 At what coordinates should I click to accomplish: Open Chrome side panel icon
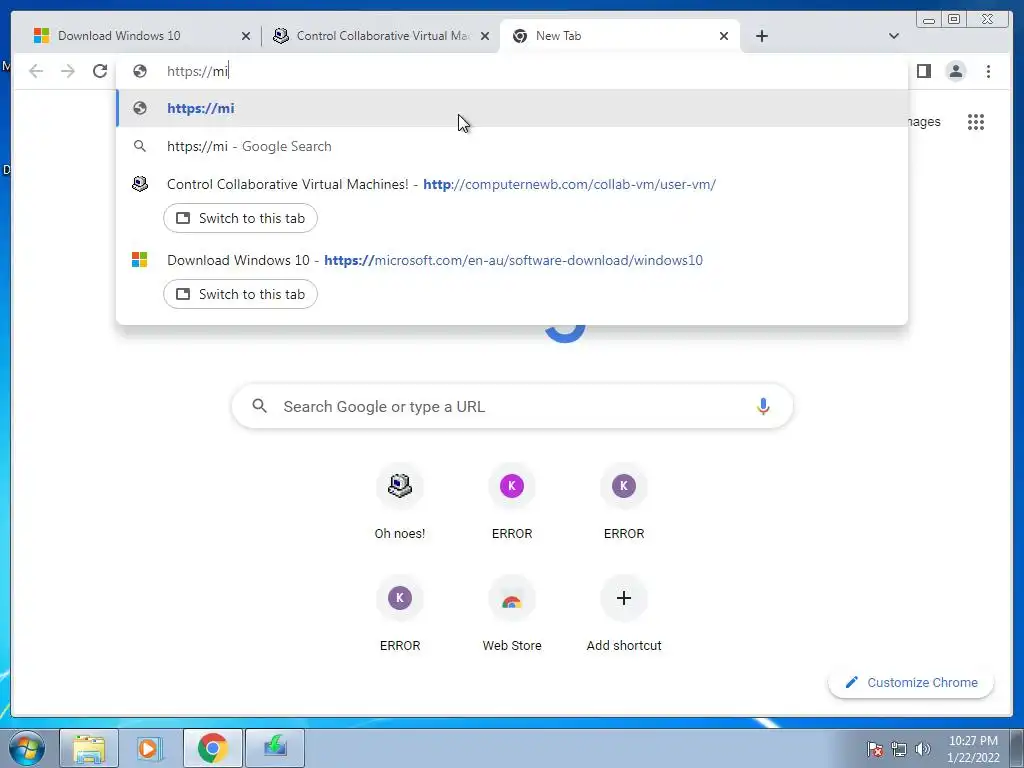923,71
